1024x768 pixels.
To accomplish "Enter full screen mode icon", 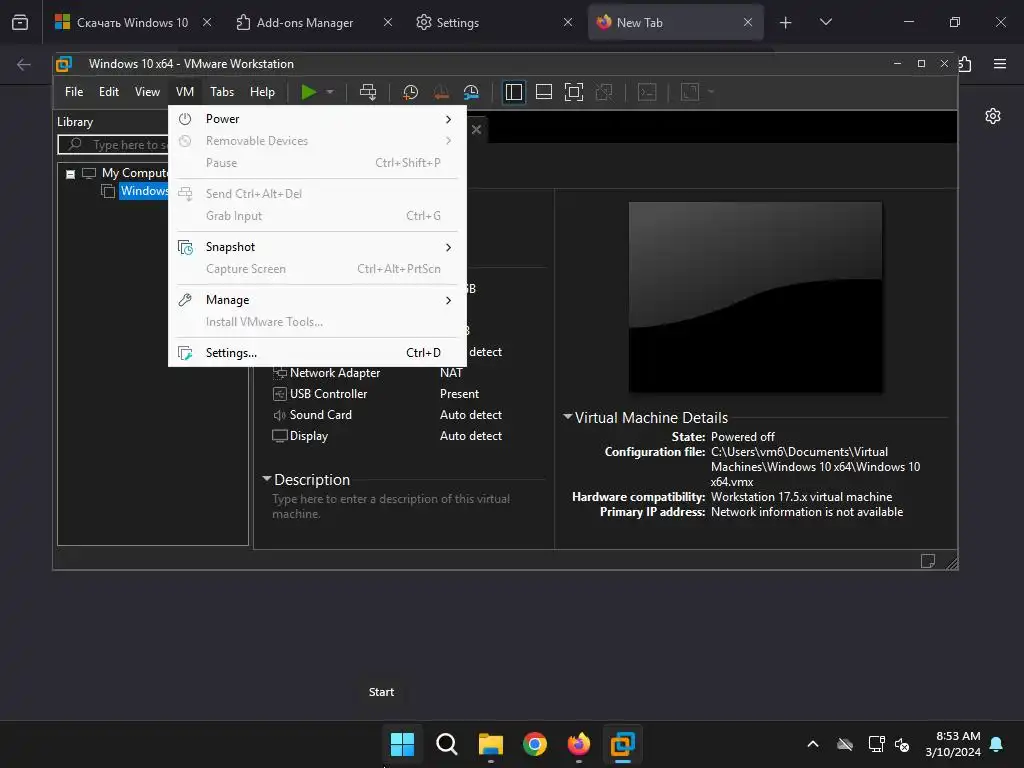I will [573, 92].
